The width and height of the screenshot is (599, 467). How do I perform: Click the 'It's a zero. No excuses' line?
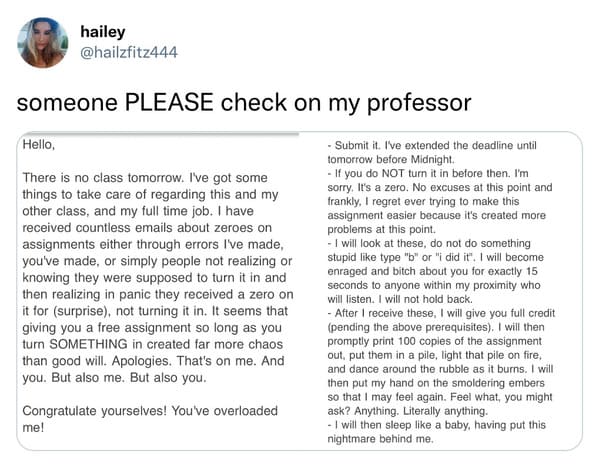tap(440, 187)
